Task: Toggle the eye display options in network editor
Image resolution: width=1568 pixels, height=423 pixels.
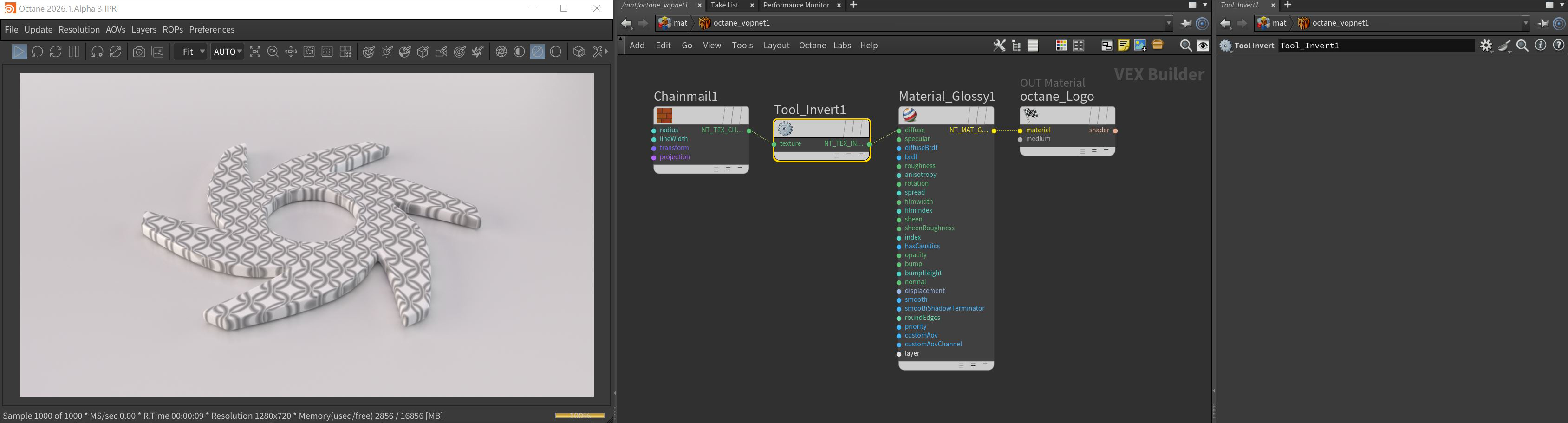Action: [x=1203, y=46]
